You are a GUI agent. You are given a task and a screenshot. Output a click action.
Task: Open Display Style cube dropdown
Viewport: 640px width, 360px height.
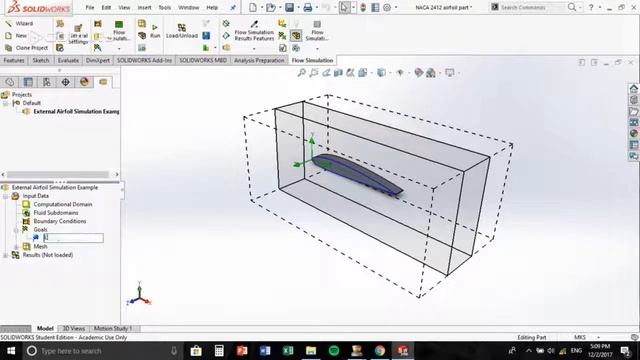381,73
